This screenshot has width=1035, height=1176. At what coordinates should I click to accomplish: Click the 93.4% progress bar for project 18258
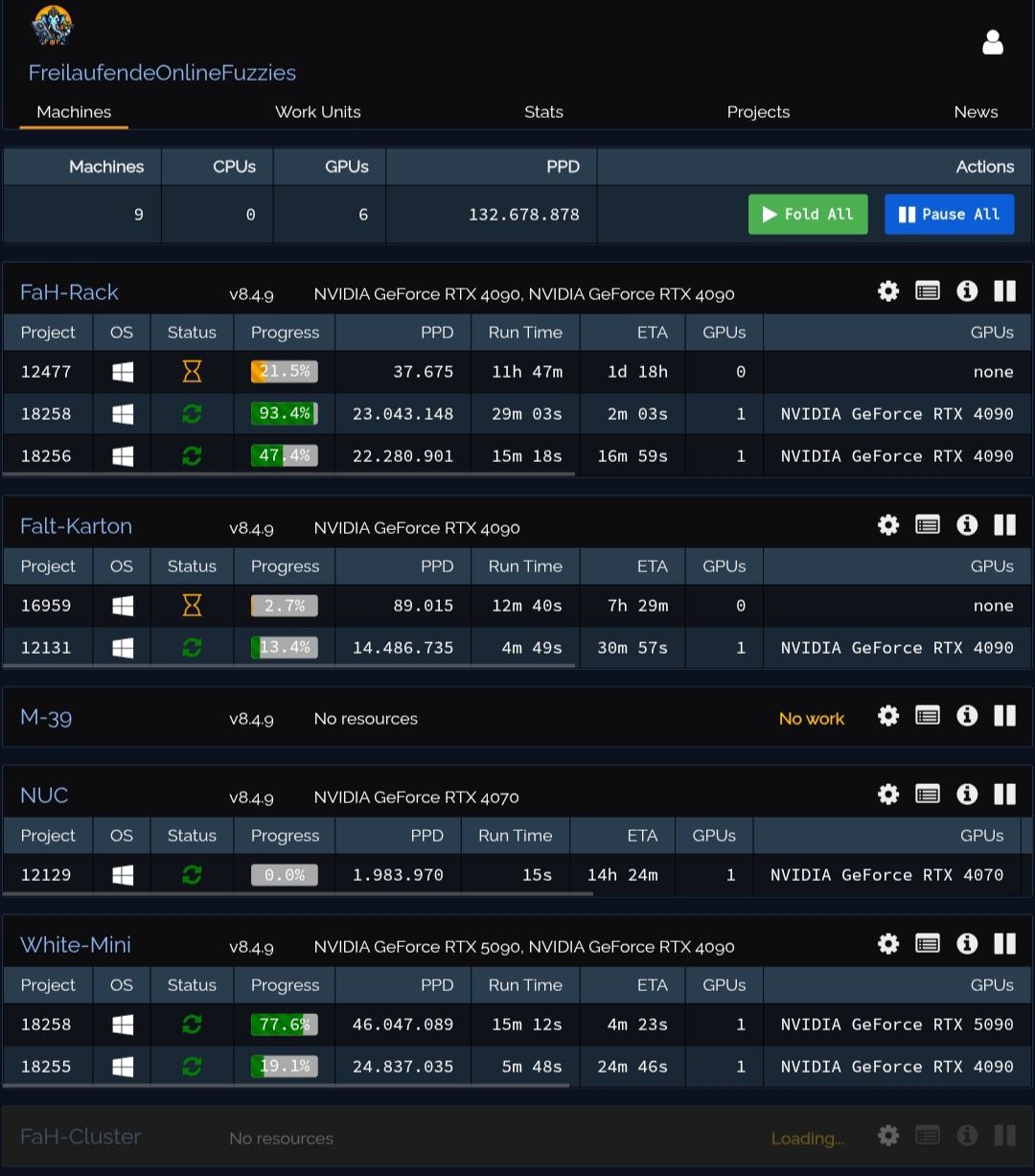tap(285, 414)
